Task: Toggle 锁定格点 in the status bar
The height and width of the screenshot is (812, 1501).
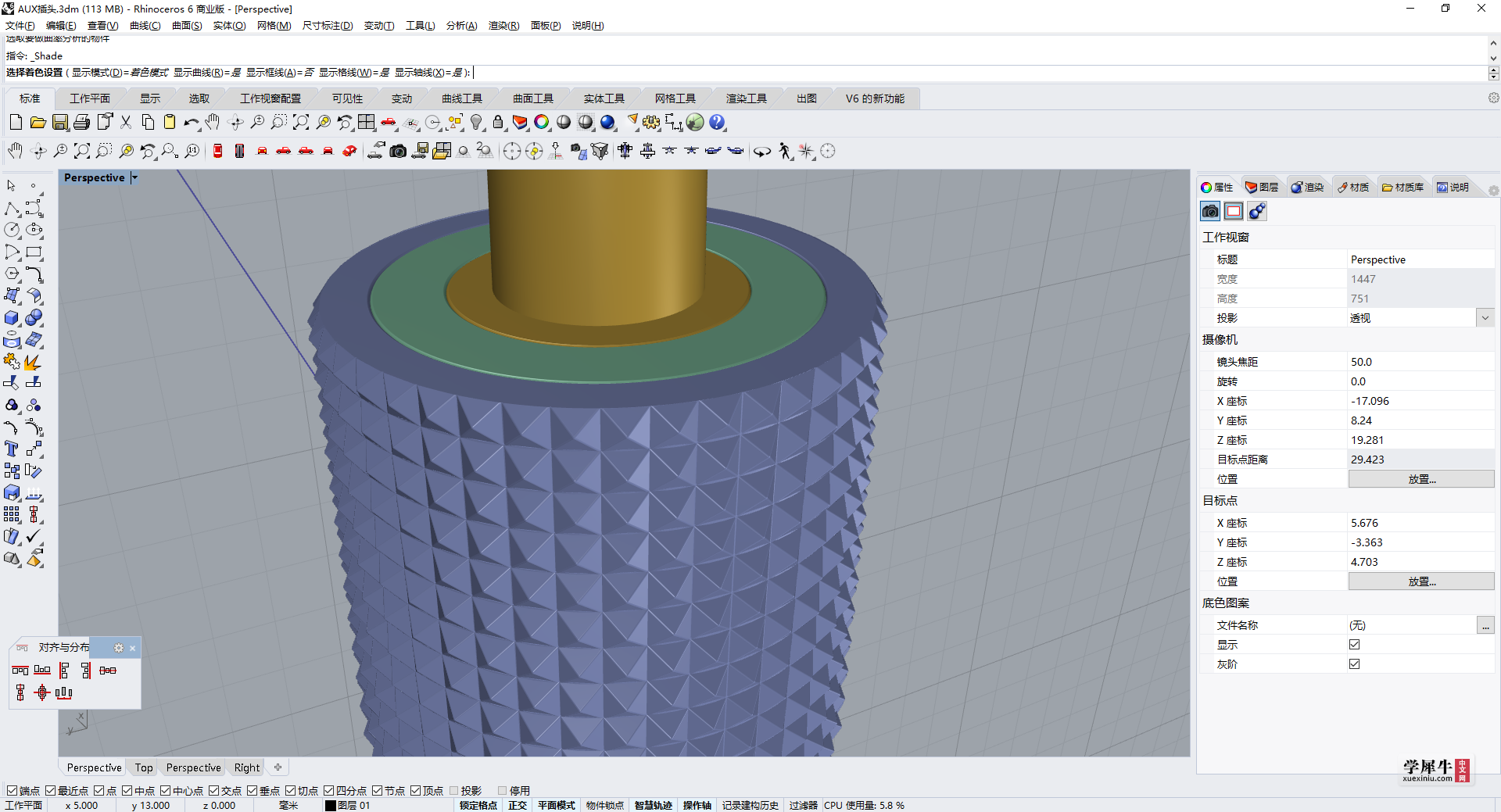Action: tap(478, 806)
